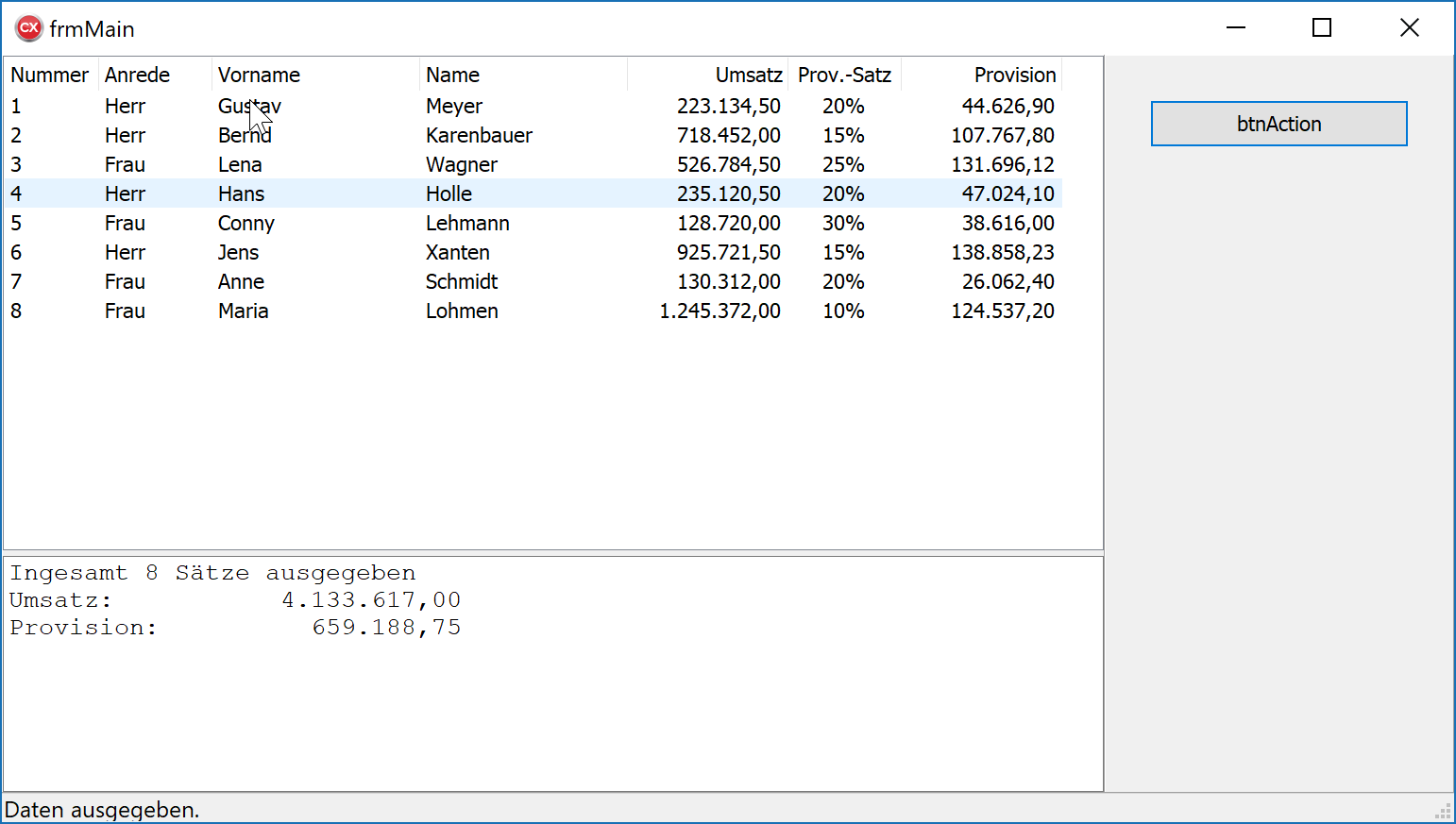This screenshot has width=1456, height=824.
Task: Sort by the Provision column header
Action: 1014,75
